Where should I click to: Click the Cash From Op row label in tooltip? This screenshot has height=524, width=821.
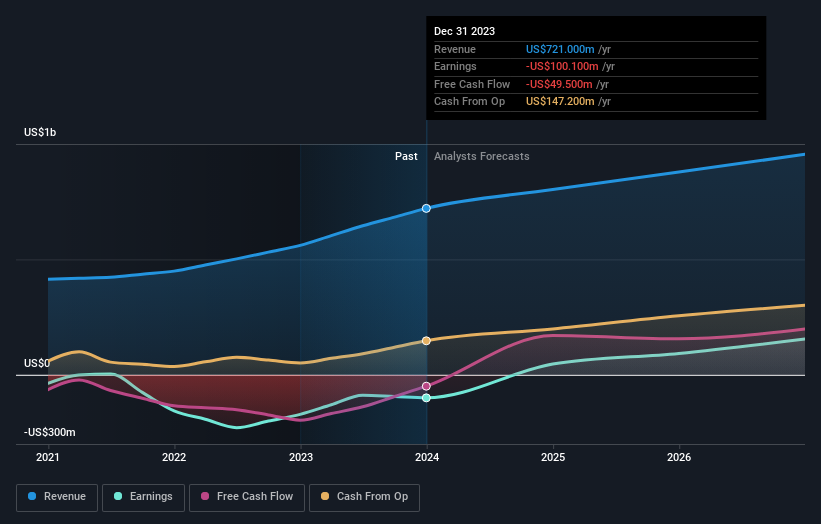[469, 102]
